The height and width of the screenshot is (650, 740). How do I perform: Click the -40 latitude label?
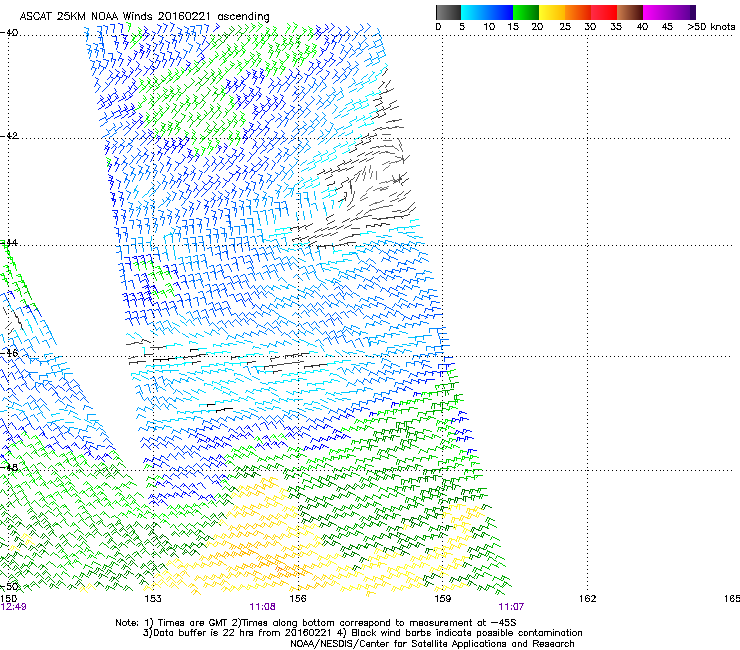9,33
